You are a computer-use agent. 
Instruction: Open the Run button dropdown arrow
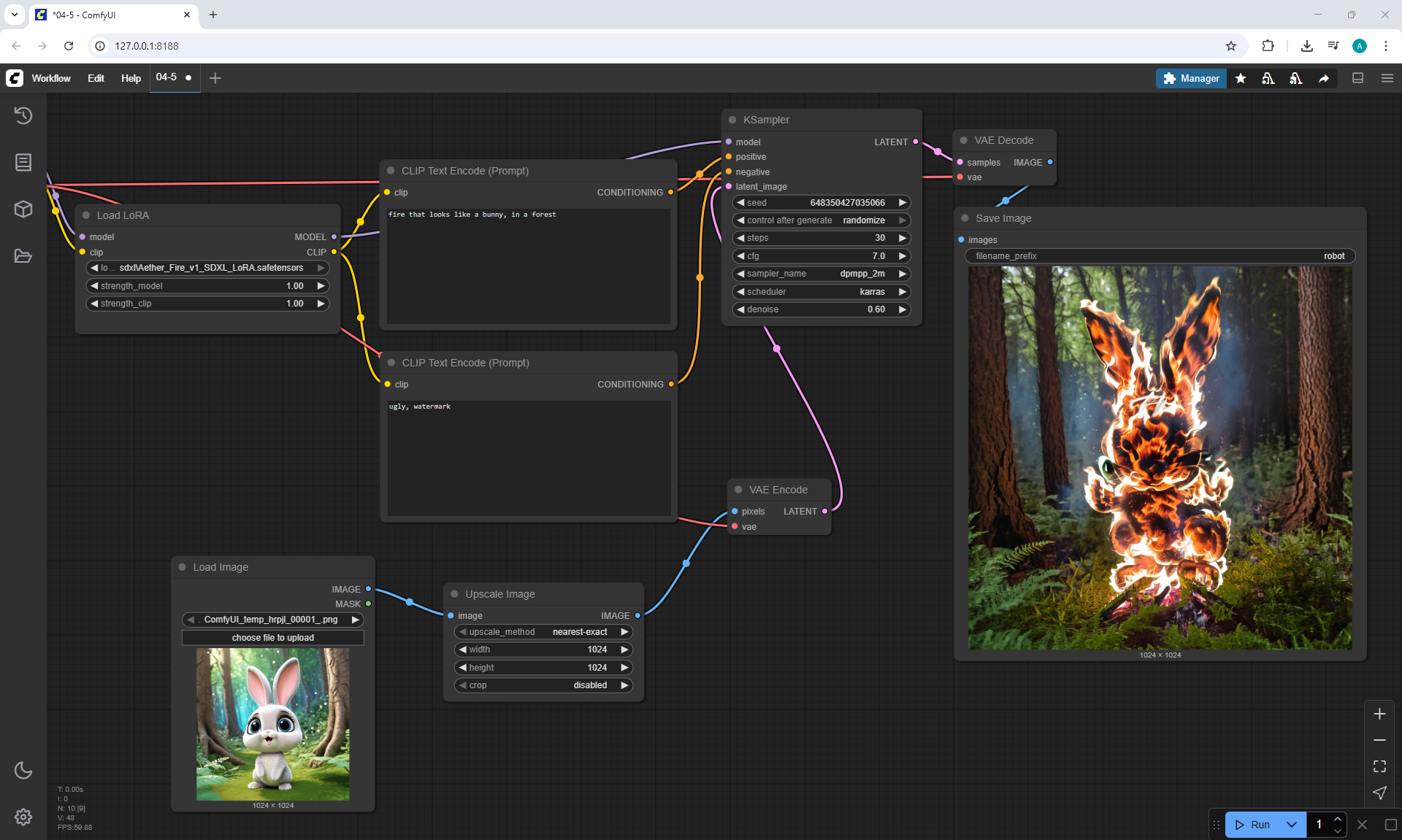1292,825
